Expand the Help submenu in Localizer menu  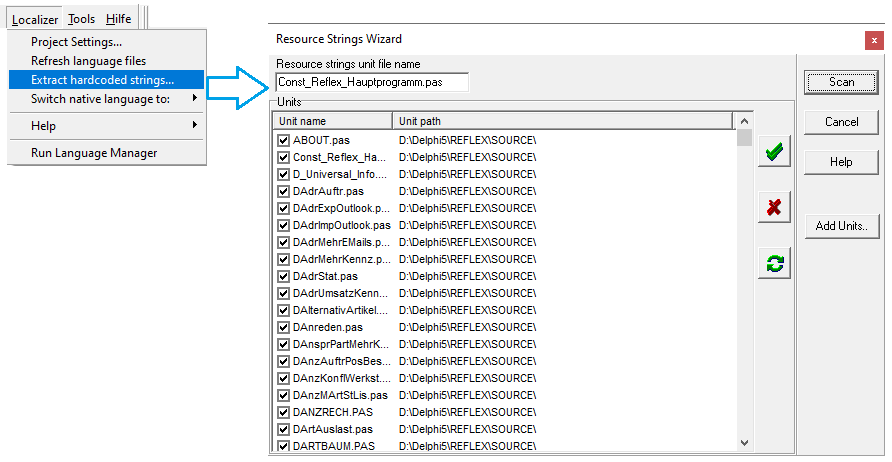106,126
